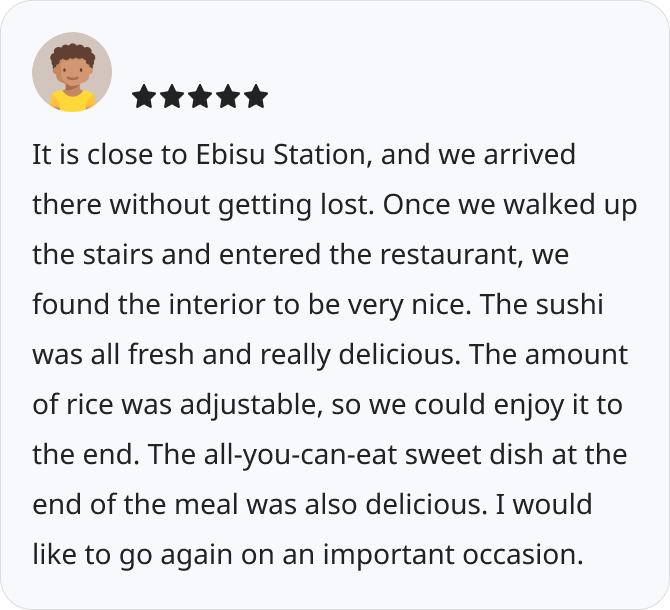Select the fifth and last rating star

point(256,97)
